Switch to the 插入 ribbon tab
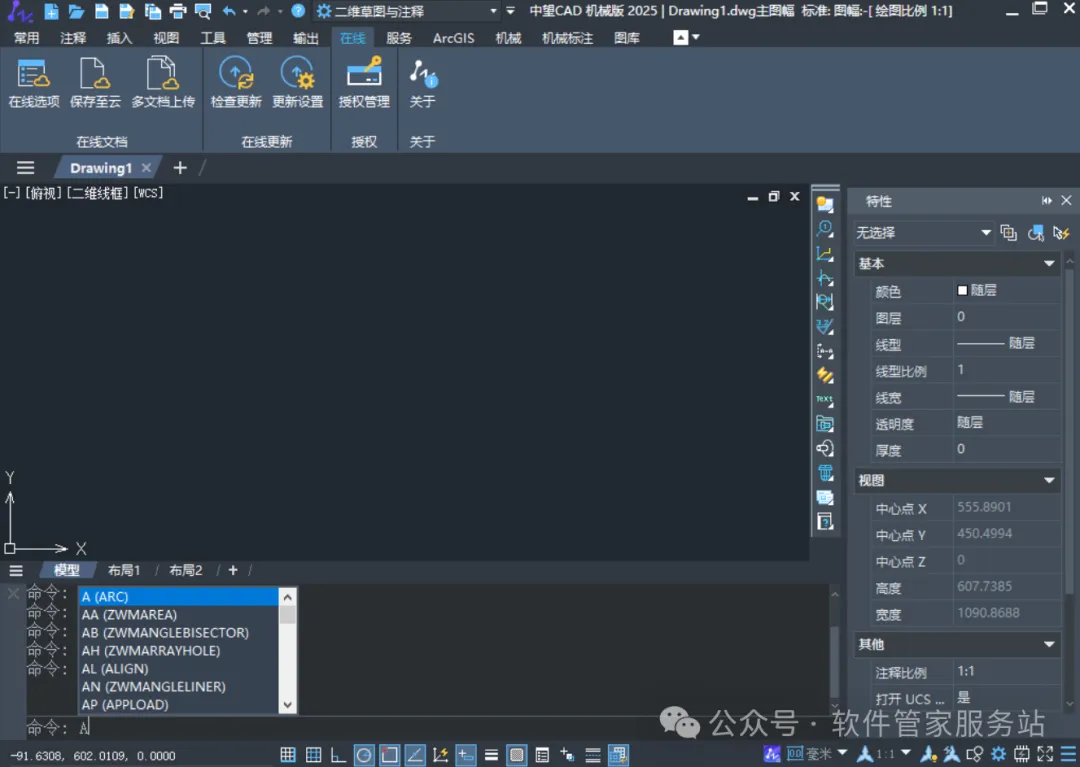Image resolution: width=1080 pixels, height=767 pixels. [119, 38]
